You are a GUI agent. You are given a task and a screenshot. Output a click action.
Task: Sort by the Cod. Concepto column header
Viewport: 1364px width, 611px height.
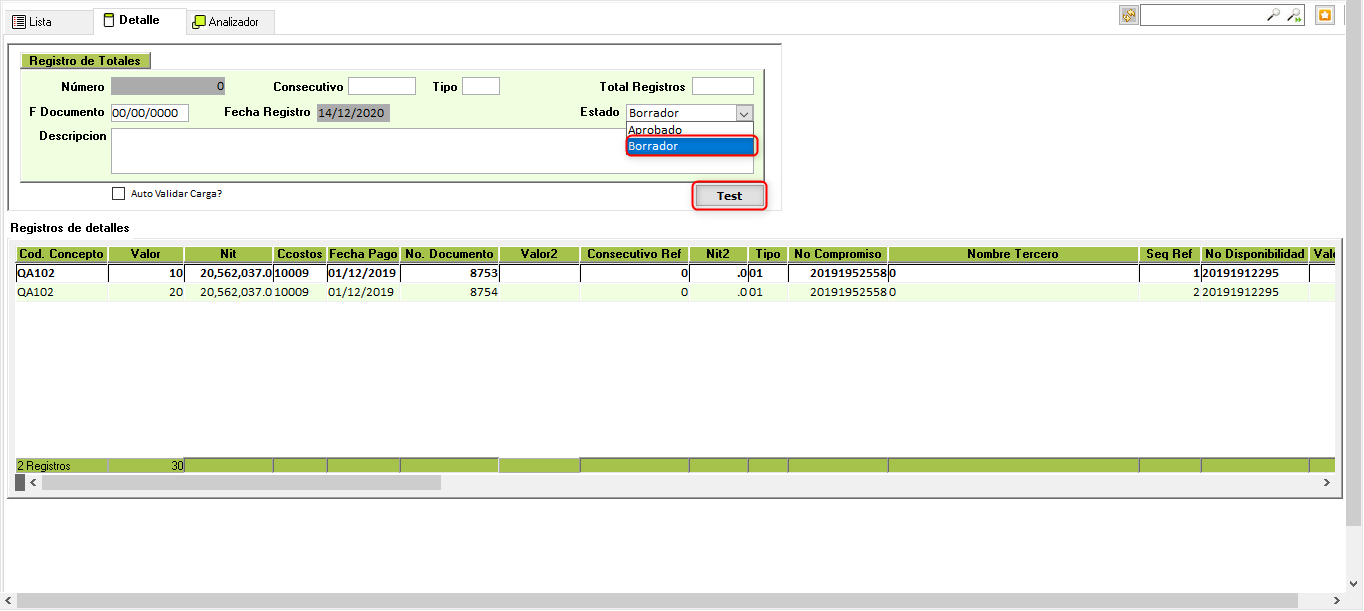click(x=61, y=254)
